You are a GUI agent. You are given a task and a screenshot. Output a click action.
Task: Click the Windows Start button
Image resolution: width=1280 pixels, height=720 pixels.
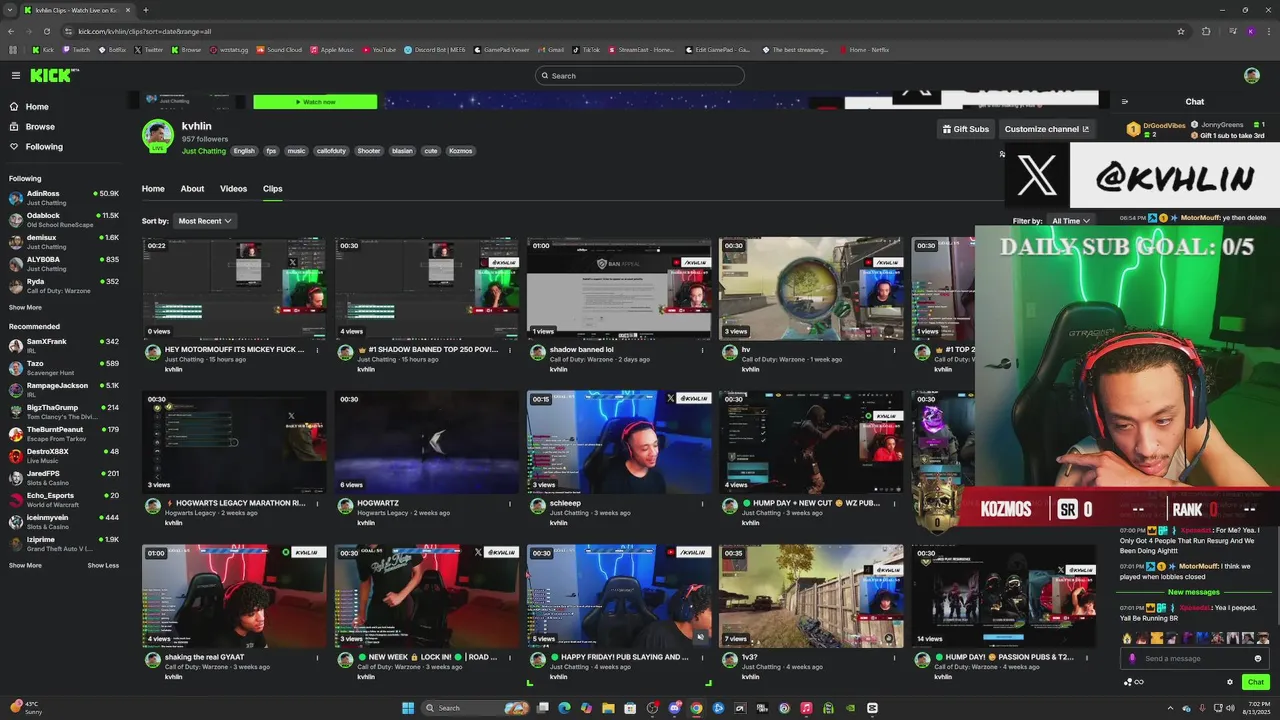(x=408, y=708)
